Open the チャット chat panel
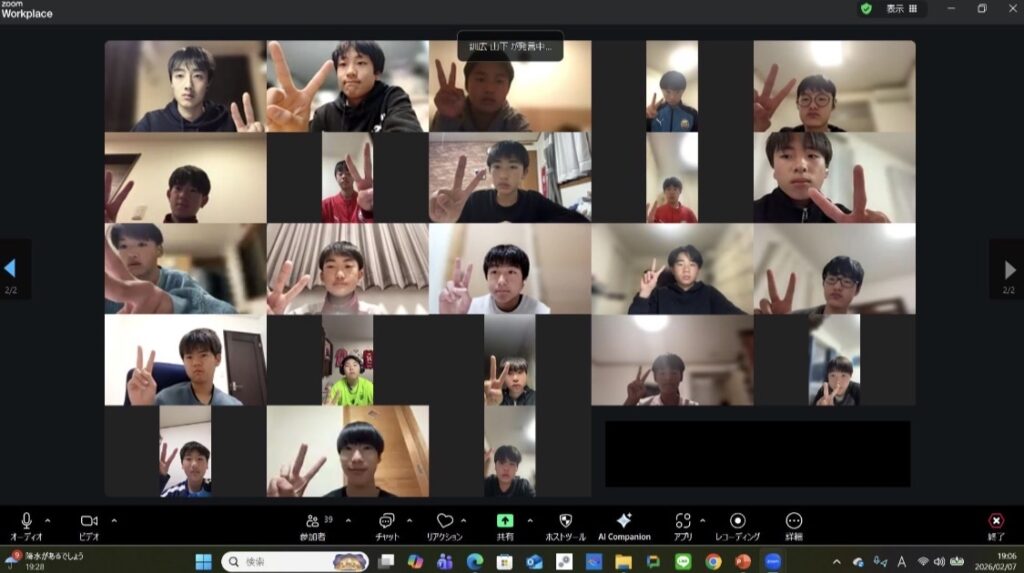The width and height of the screenshot is (1024, 573). tap(386, 522)
